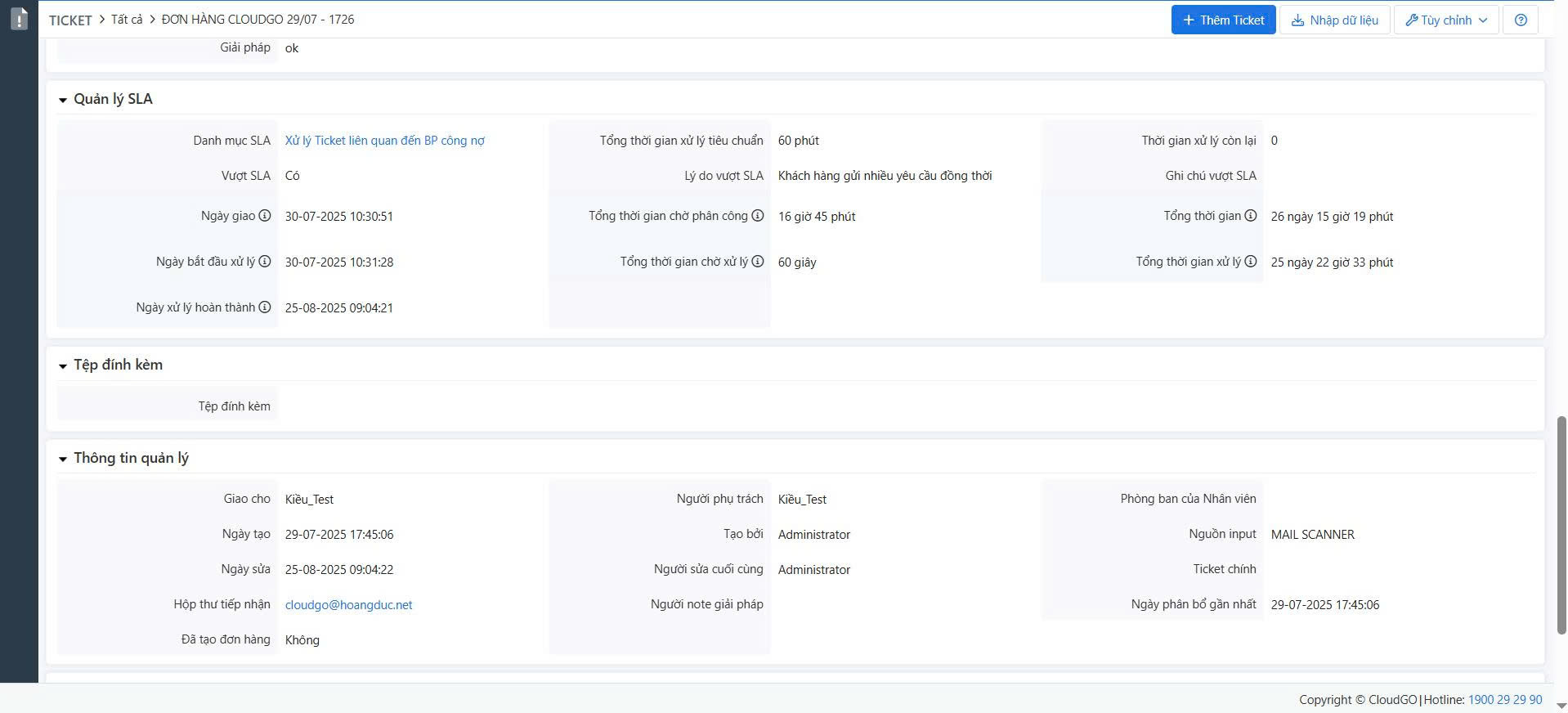Image resolution: width=1568 pixels, height=713 pixels.
Task: Click the Nhập dữ liệu button
Action: click(1334, 20)
